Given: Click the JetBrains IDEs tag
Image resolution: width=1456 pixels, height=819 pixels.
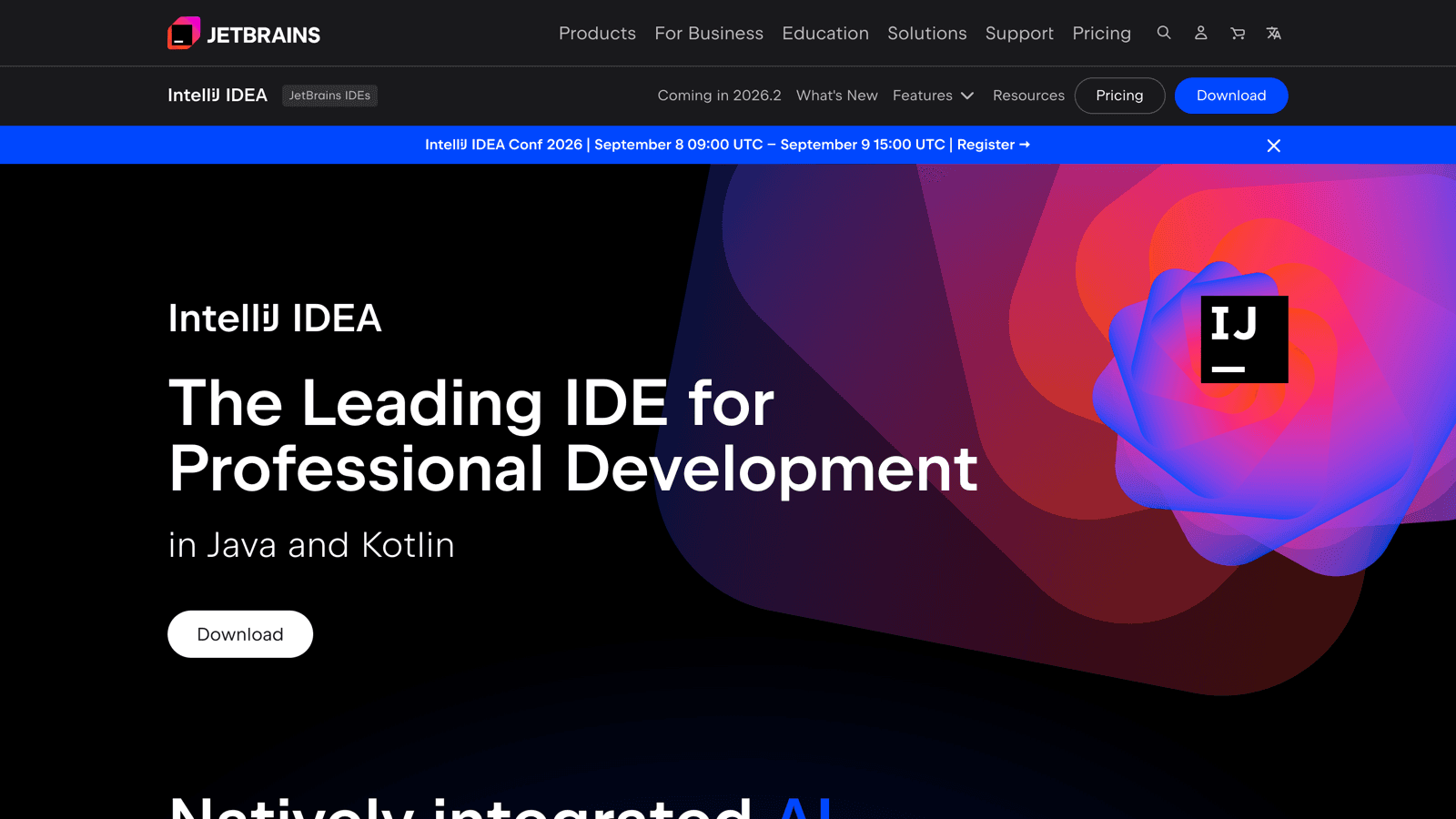Looking at the screenshot, I should [x=329, y=96].
